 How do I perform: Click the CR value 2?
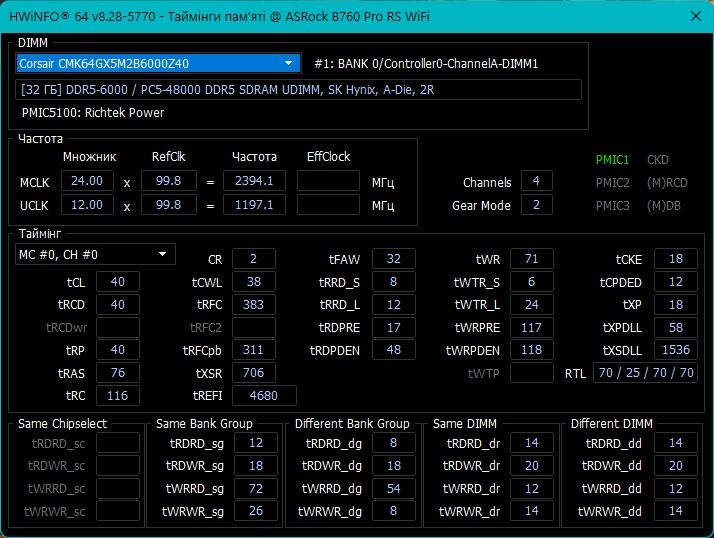[x=254, y=259]
